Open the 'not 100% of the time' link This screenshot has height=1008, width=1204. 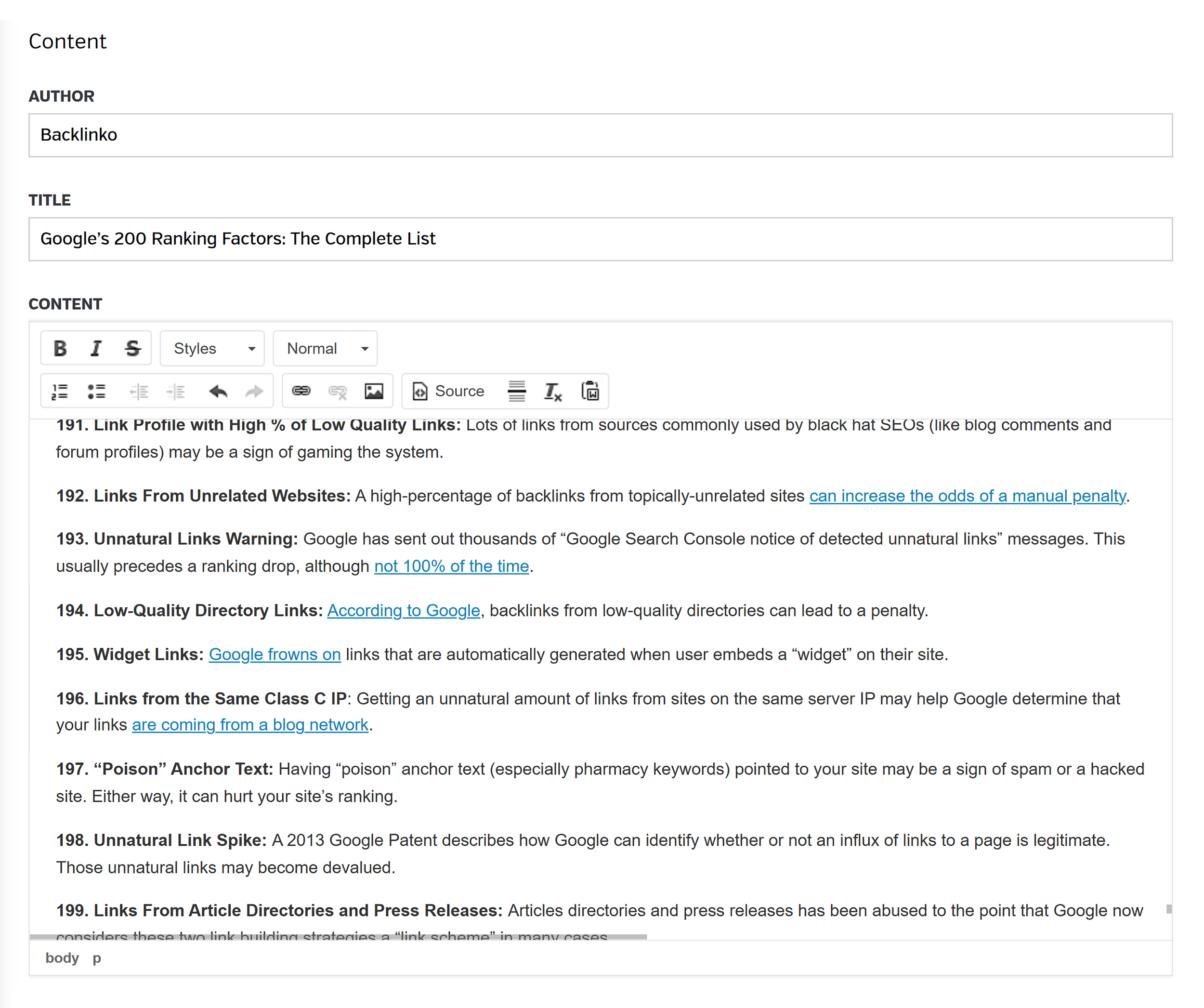pyautogui.click(x=451, y=566)
